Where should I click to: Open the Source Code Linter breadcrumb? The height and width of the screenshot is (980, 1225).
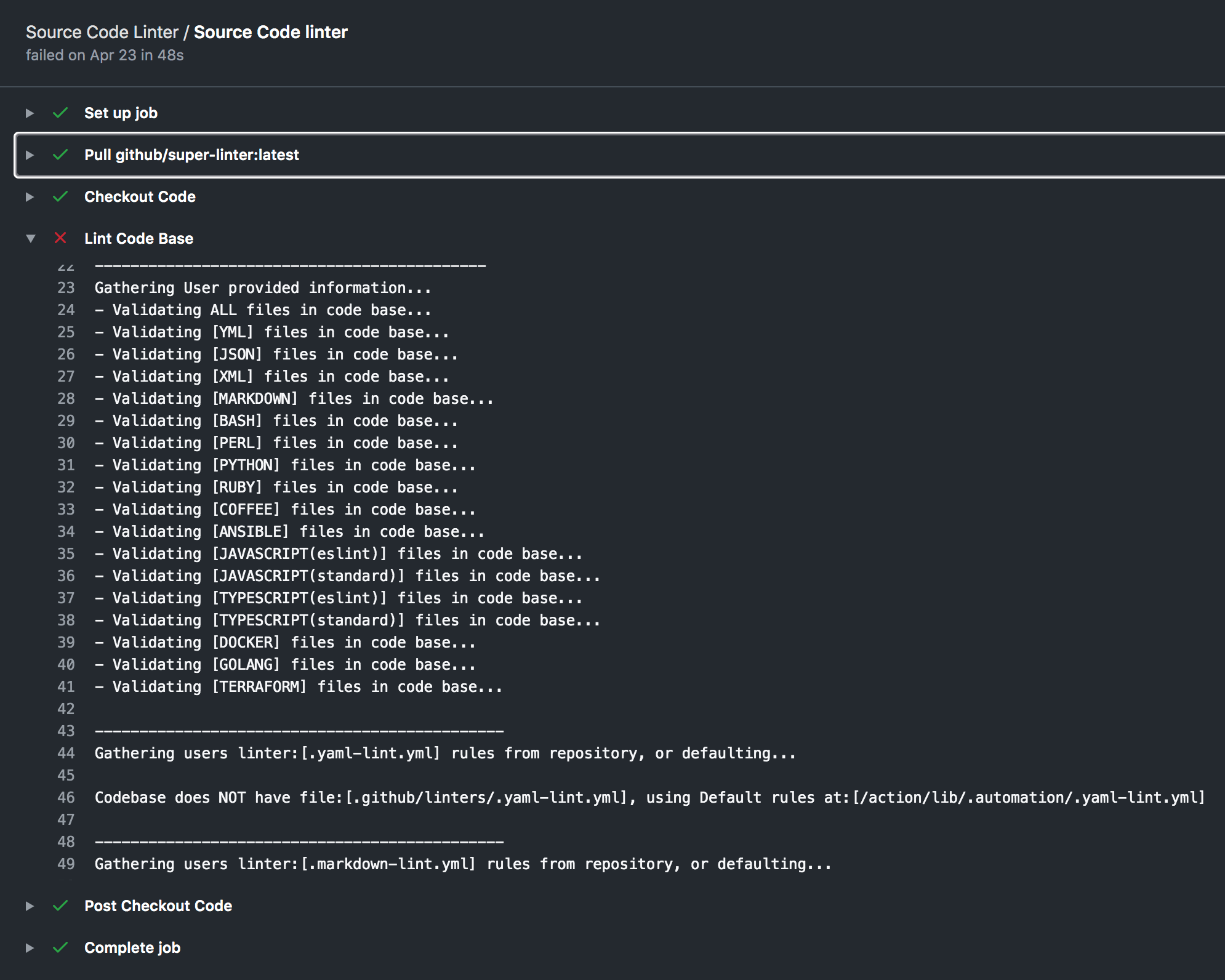pos(102,31)
